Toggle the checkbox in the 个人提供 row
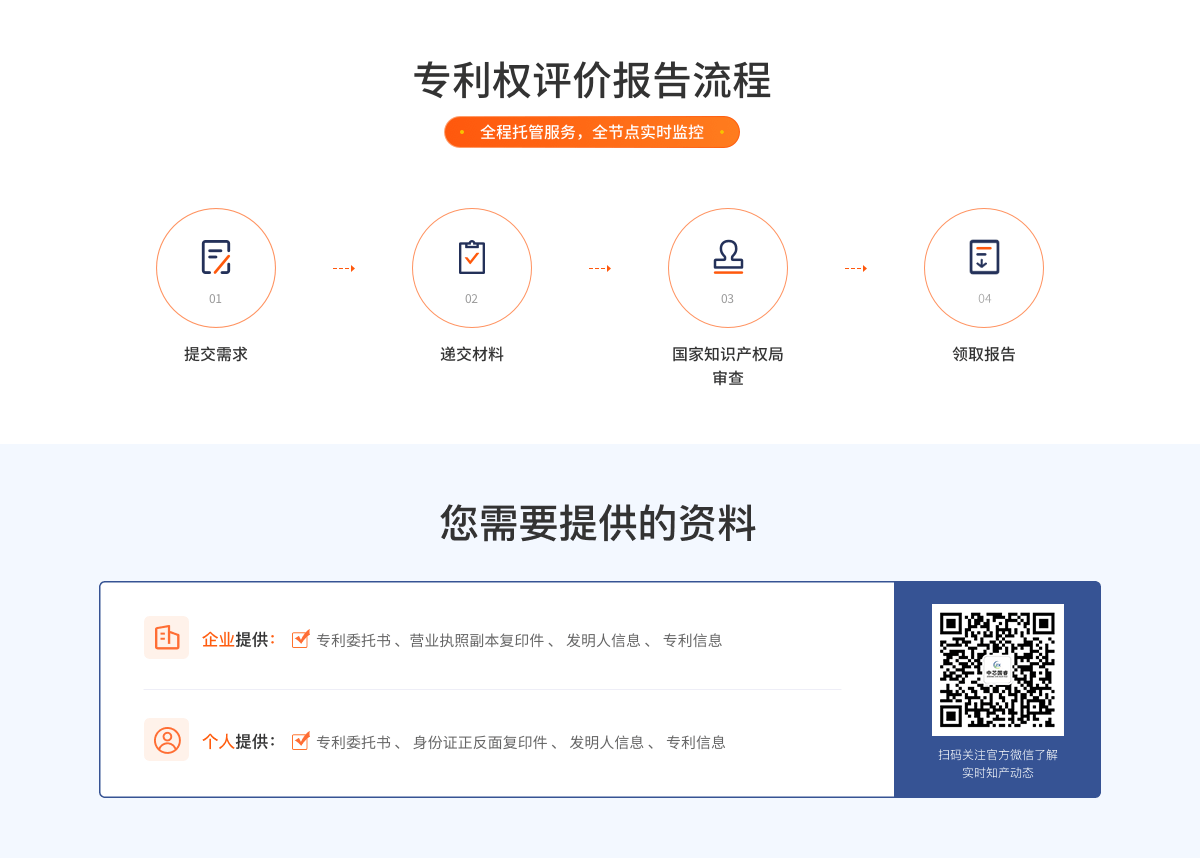The width and height of the screenshot is (1200, 858). pyautogui.click(x=300, y=741)
